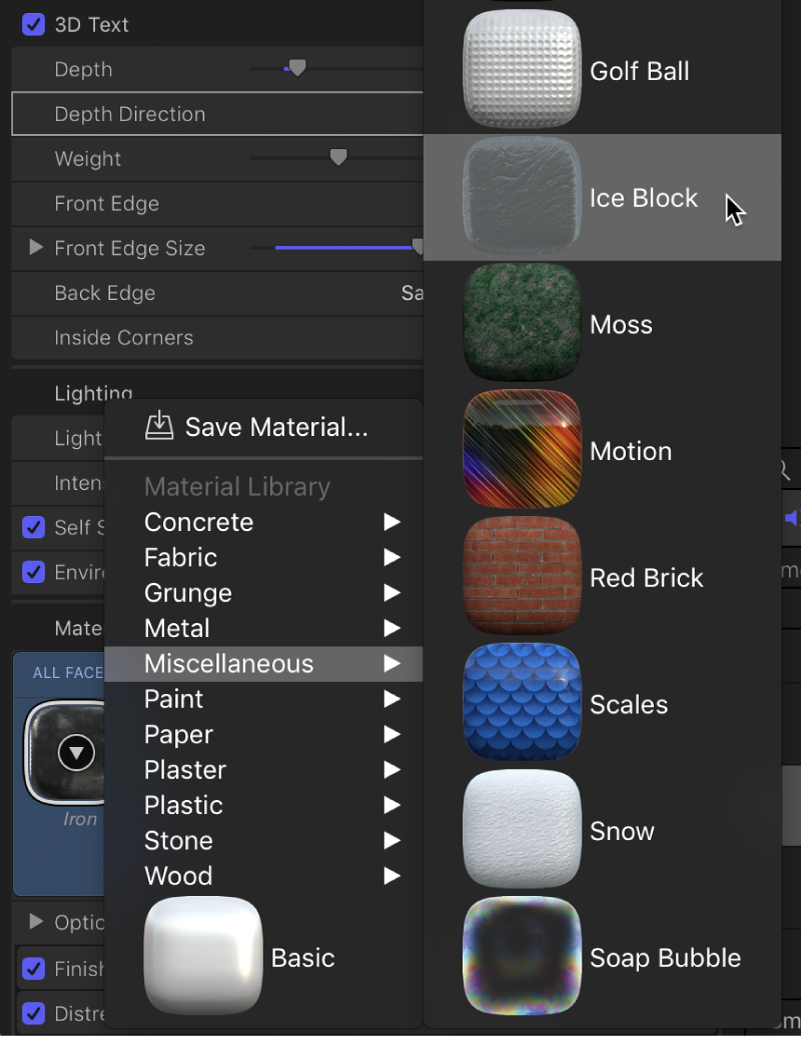Pick the Snow material preview
Screen dimensions: 801x1037
(521, 829)
